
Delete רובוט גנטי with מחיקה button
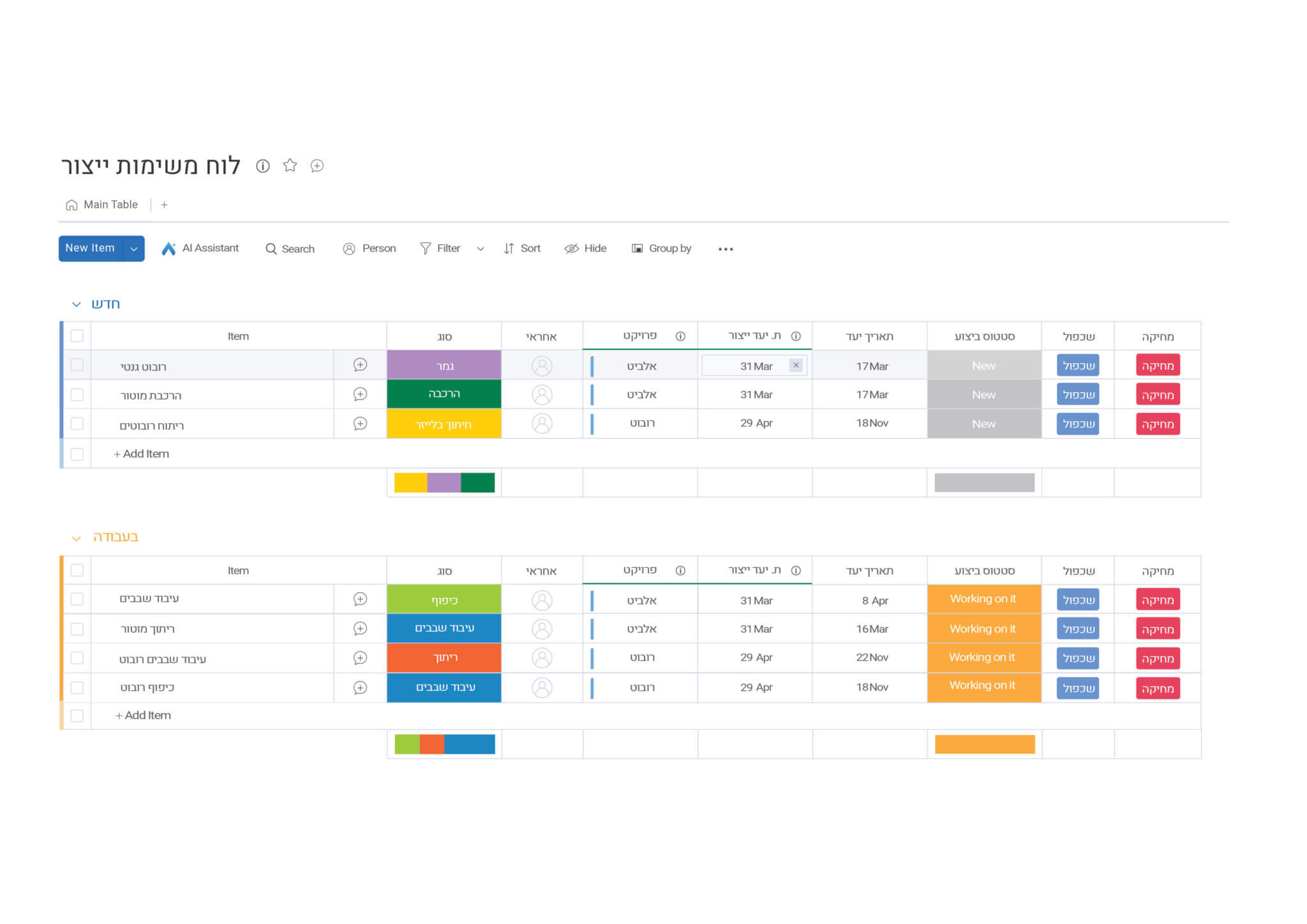pyautogui.click(x=1158, y=366)
